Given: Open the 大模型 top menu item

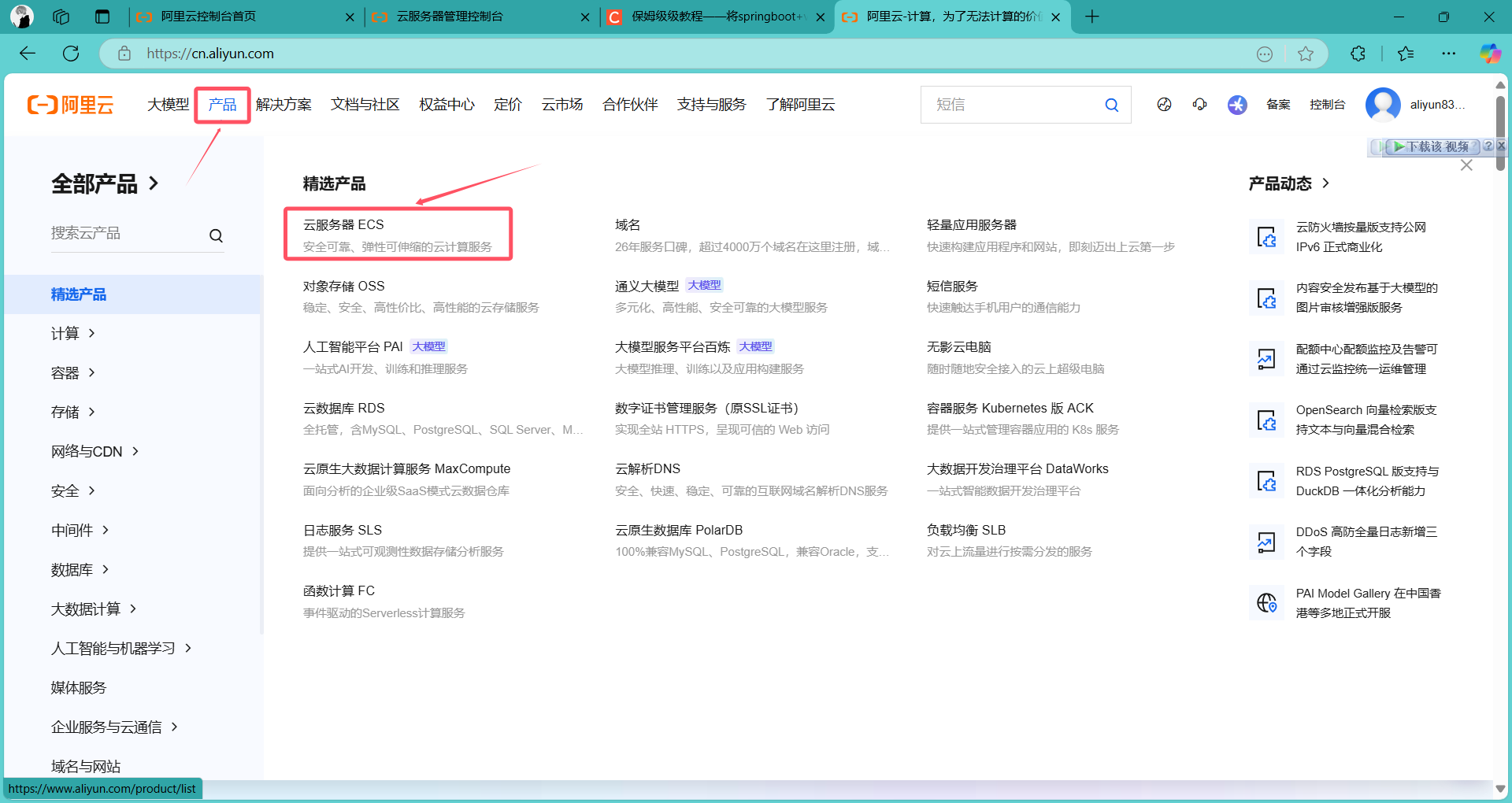Looking at the screenshot, I should pos(169,105).
